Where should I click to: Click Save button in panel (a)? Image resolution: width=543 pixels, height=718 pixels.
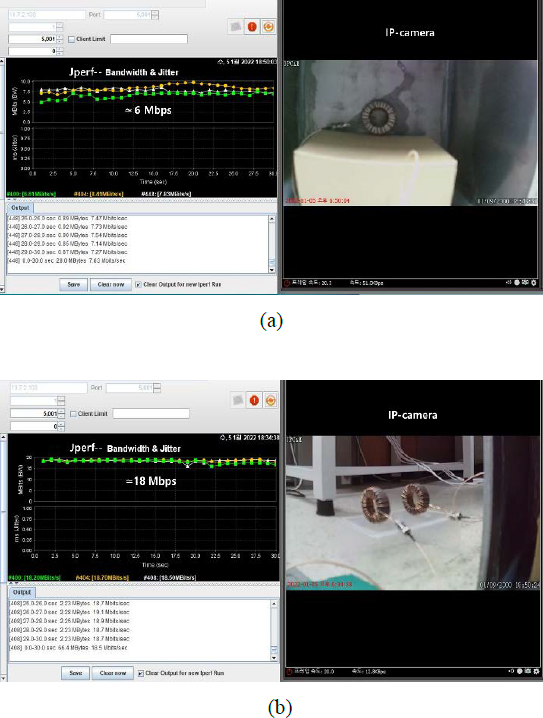pos(74,284)
